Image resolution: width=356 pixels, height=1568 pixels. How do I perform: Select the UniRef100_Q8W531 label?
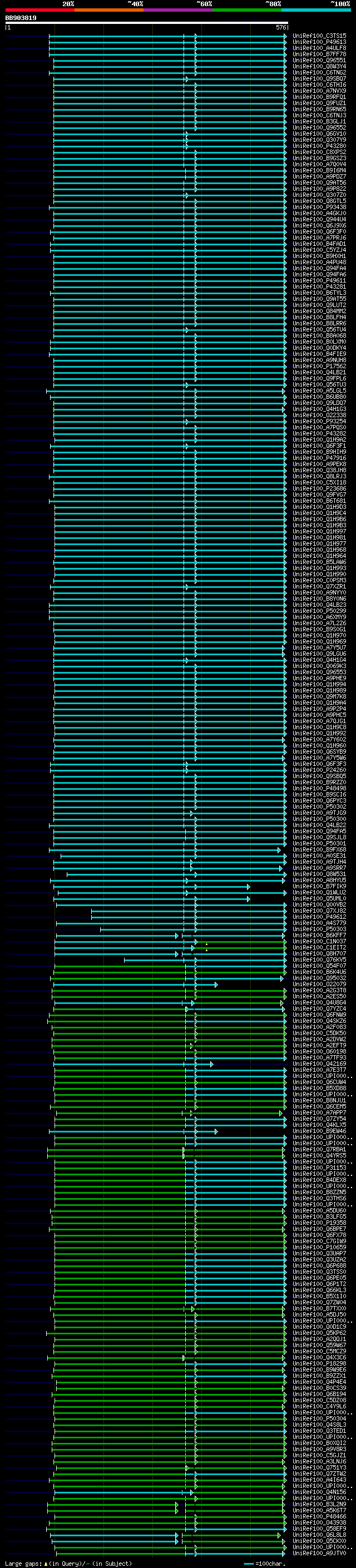pyautogui.click(x=319, y=874)
